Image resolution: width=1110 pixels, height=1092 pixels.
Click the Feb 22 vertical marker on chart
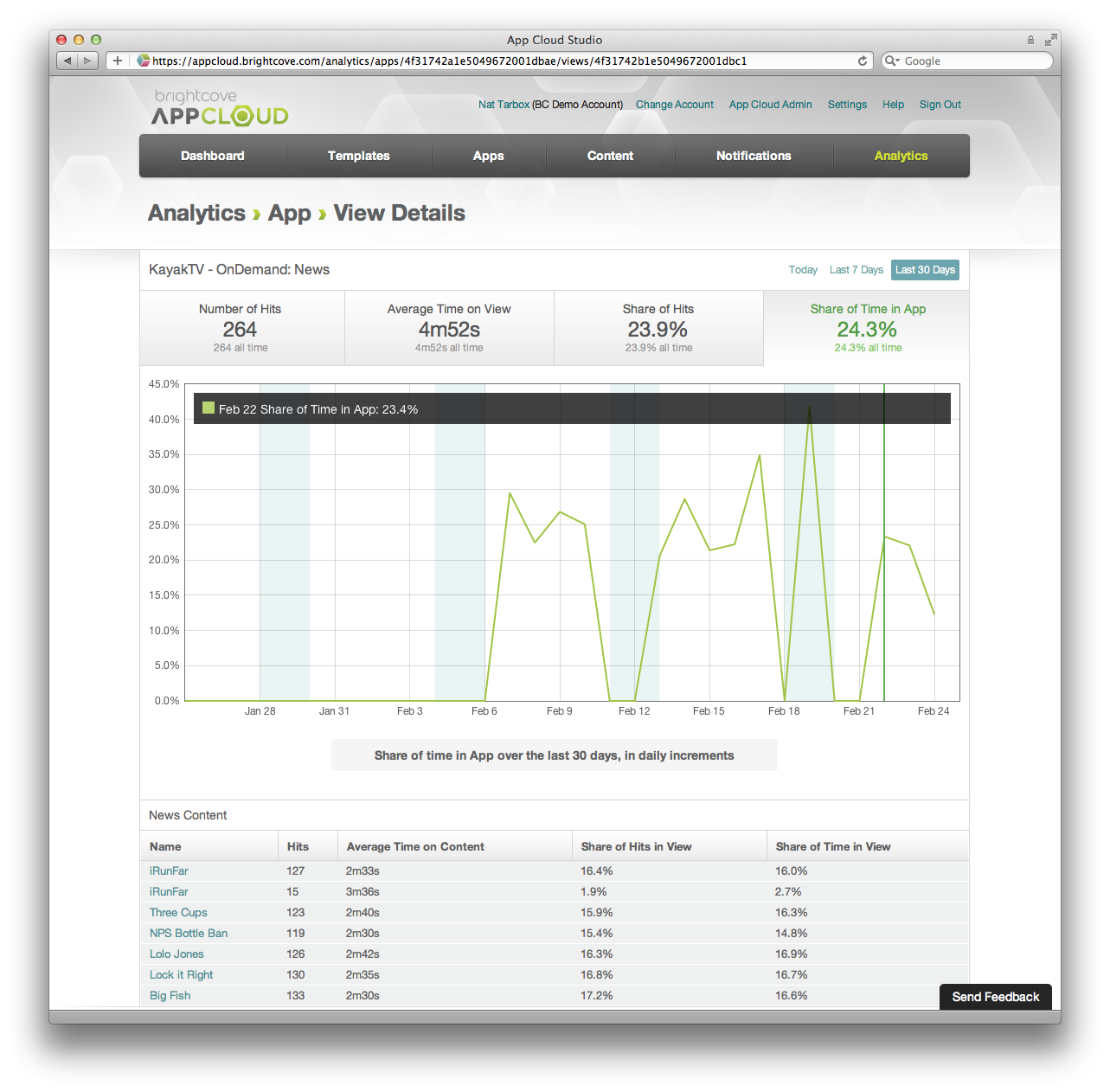coord(884,543)
